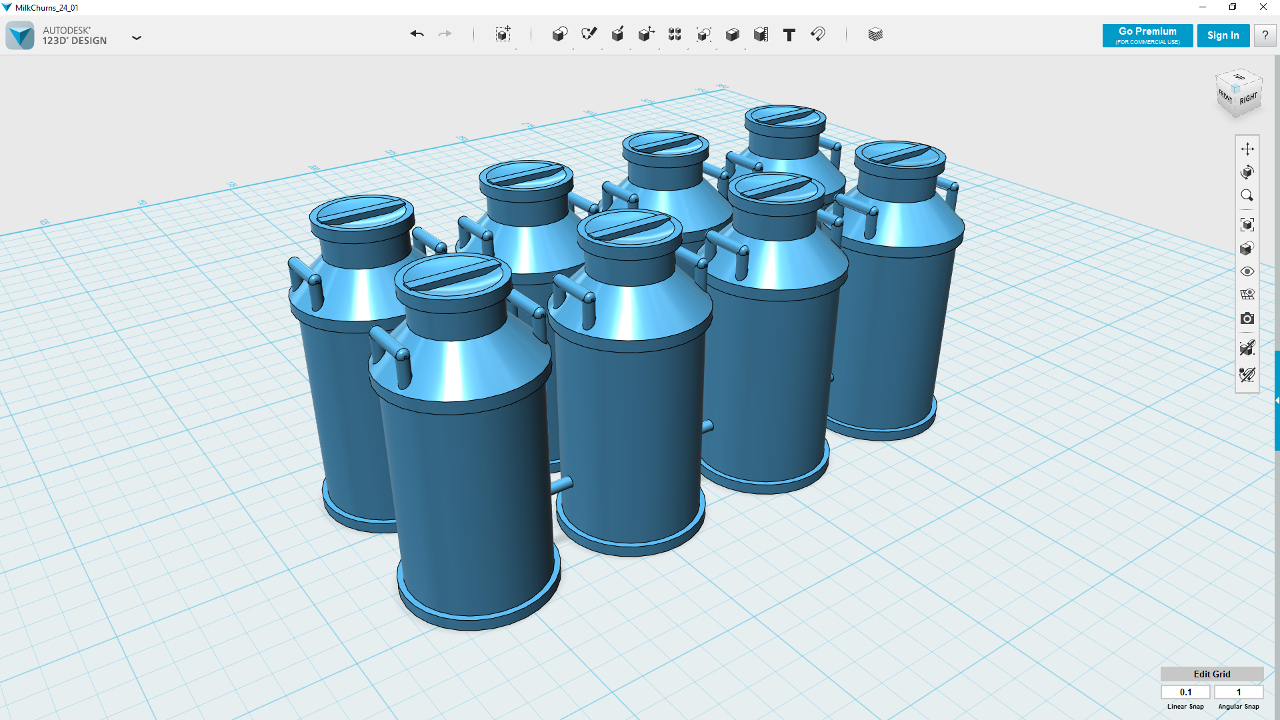Click the Autodesk 123D Design logo
This screenshot has width=1280, height=720.
coord(20,36)
